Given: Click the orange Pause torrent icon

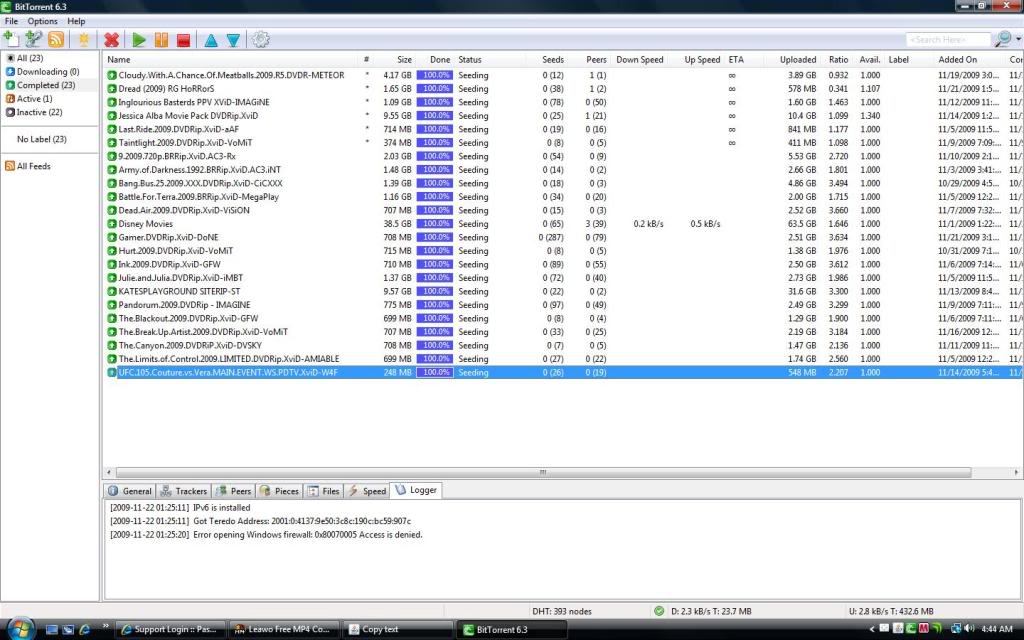Looking at the screenshot, I should click(x=161, y=40).
